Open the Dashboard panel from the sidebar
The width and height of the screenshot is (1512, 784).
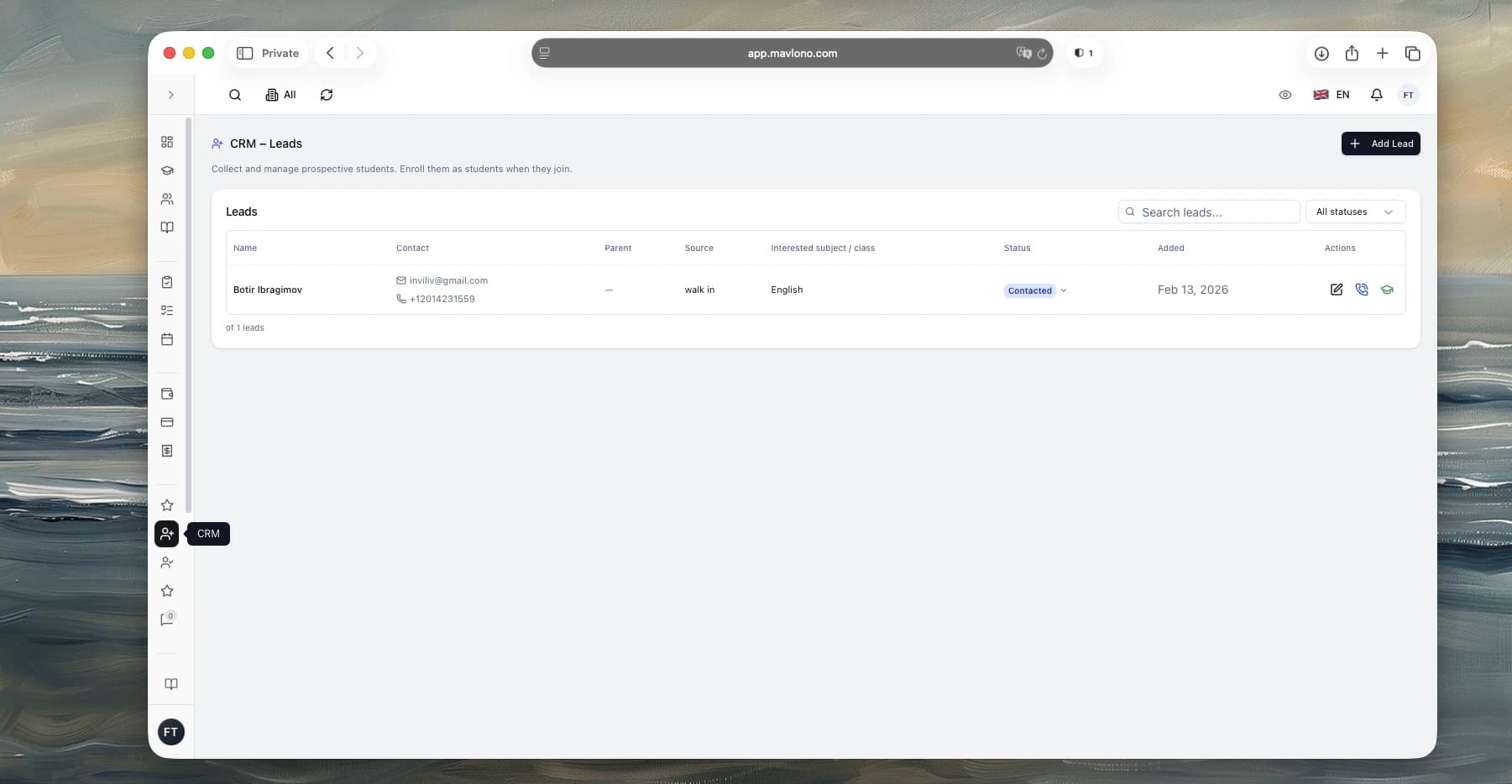(167, 142)
